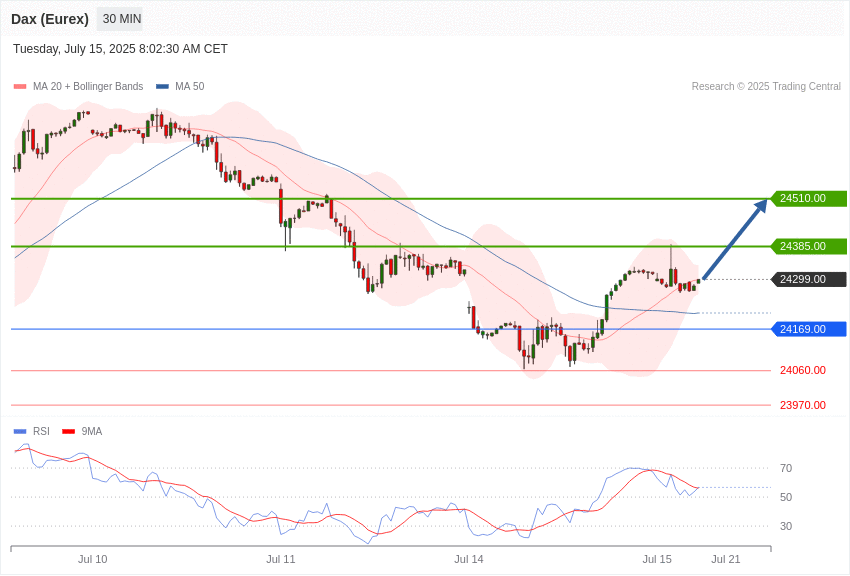This screenshot has height=576, width=850.
Task: Click the red 9MA legend swatch
Action: point(69,431)
